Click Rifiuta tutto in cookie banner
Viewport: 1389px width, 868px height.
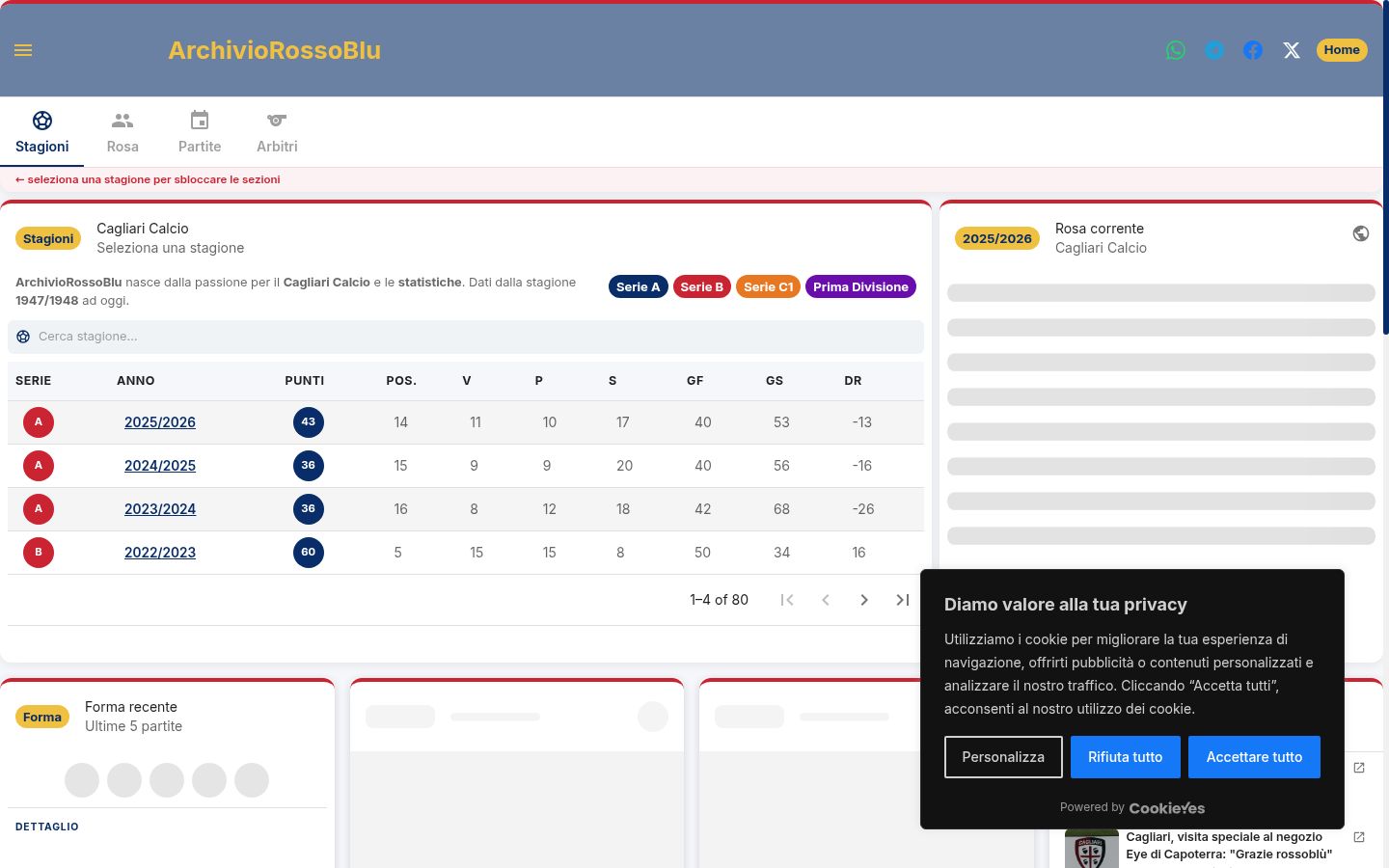(x=1126, y=757)
